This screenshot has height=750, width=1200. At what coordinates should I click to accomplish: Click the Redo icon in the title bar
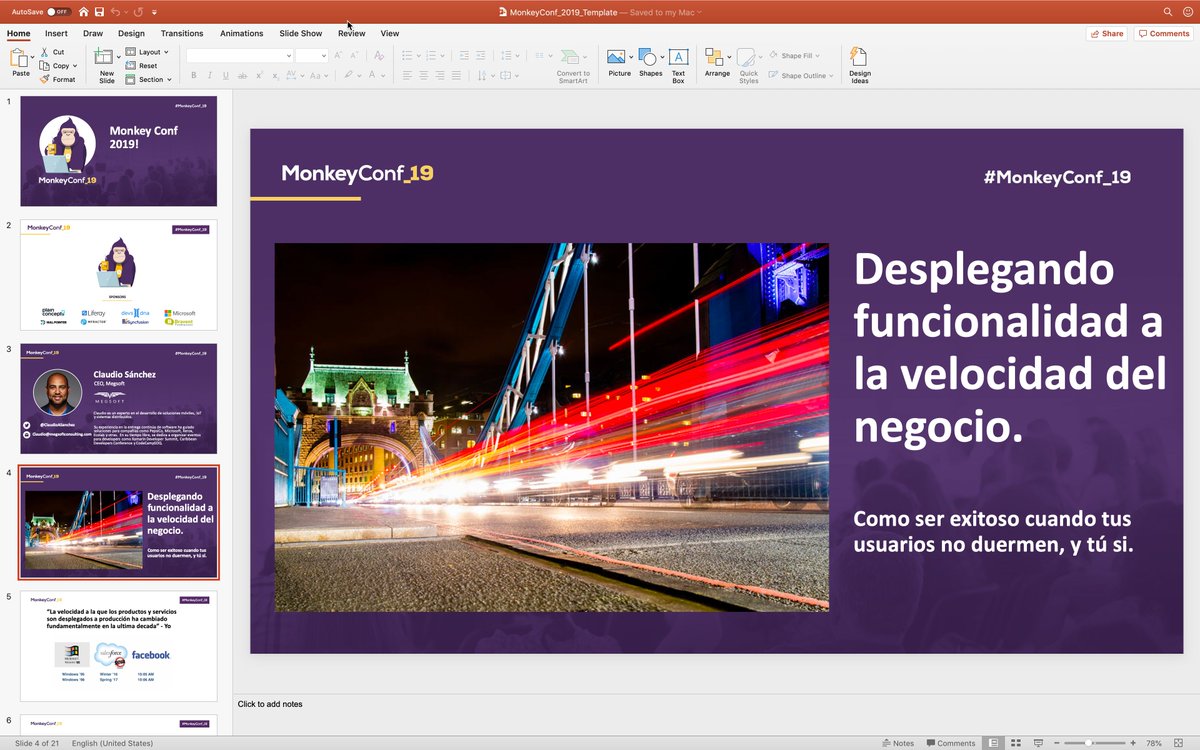click(137, 12)
